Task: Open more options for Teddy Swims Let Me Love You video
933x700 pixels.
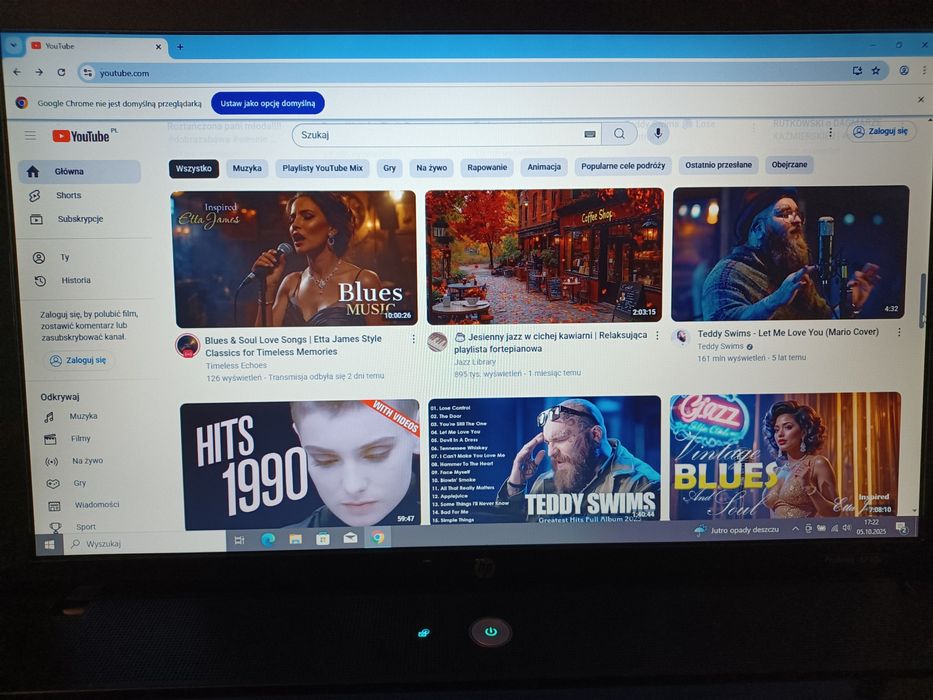Action: (x=899, y=332)
